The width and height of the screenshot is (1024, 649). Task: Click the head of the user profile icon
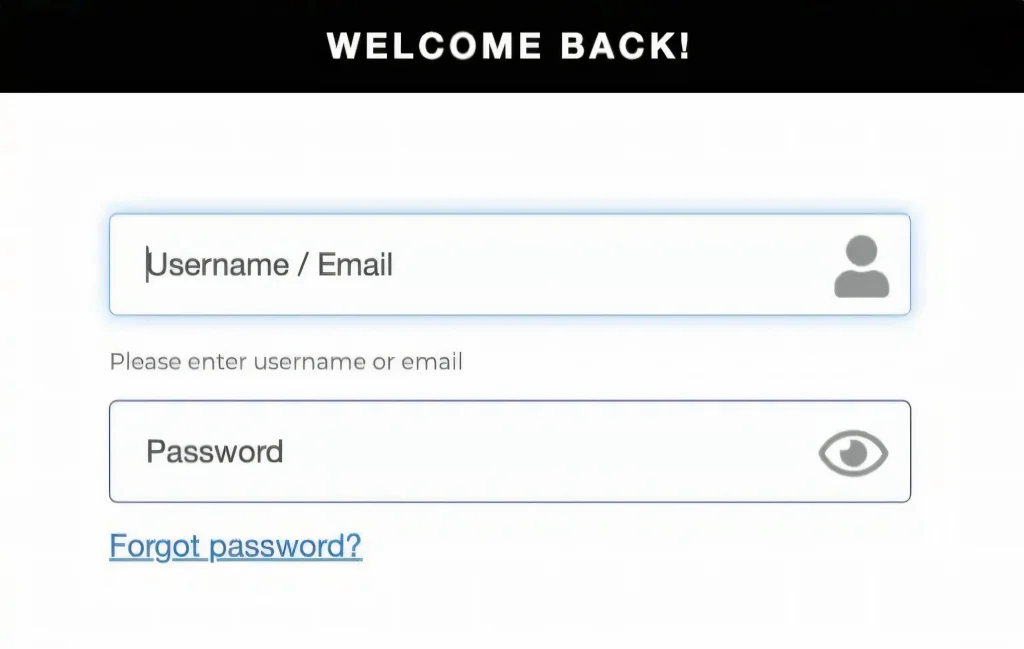click(861, 251)
